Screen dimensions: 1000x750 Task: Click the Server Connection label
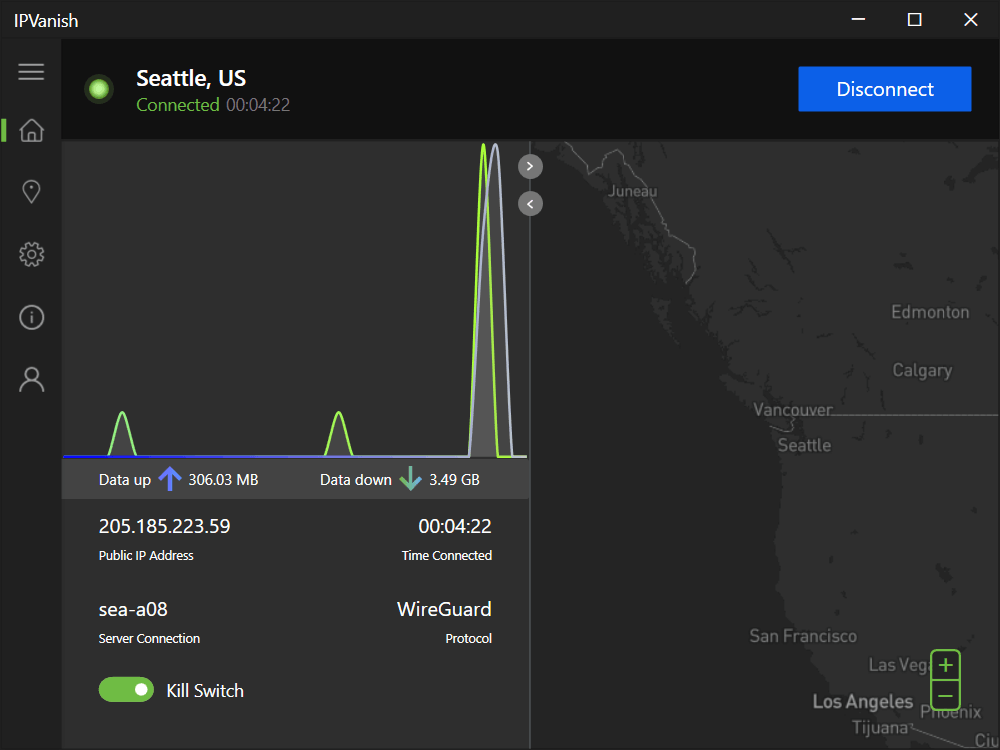(x=149, y=638)
